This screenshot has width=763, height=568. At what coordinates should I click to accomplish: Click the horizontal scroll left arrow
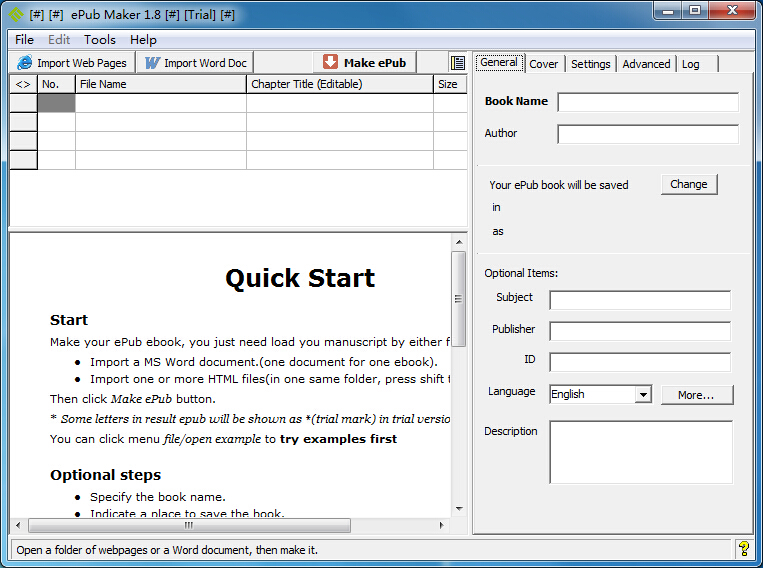click(18, 525)
